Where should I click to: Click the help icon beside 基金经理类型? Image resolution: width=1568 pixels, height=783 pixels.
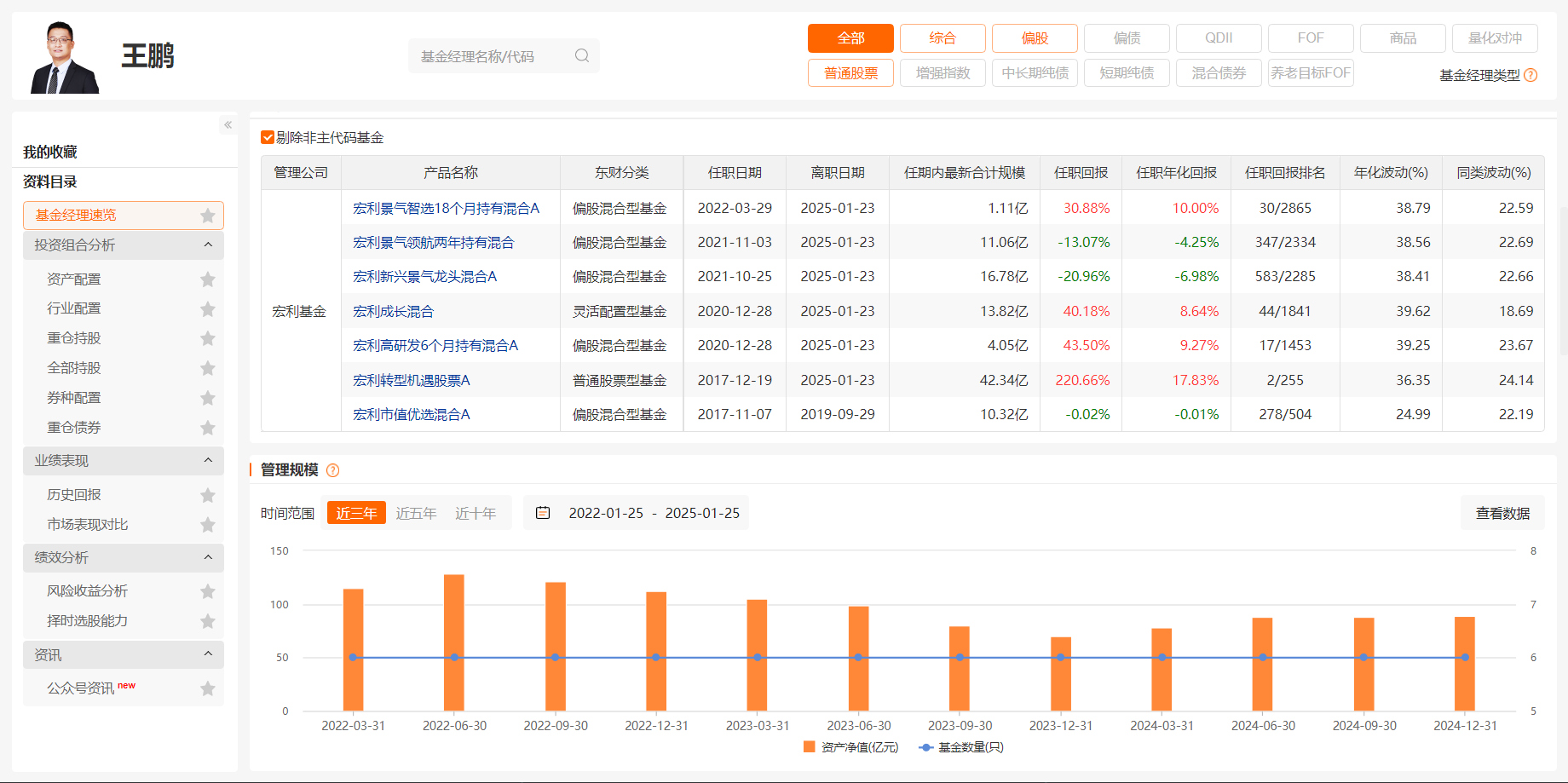tap(1531, 75)
